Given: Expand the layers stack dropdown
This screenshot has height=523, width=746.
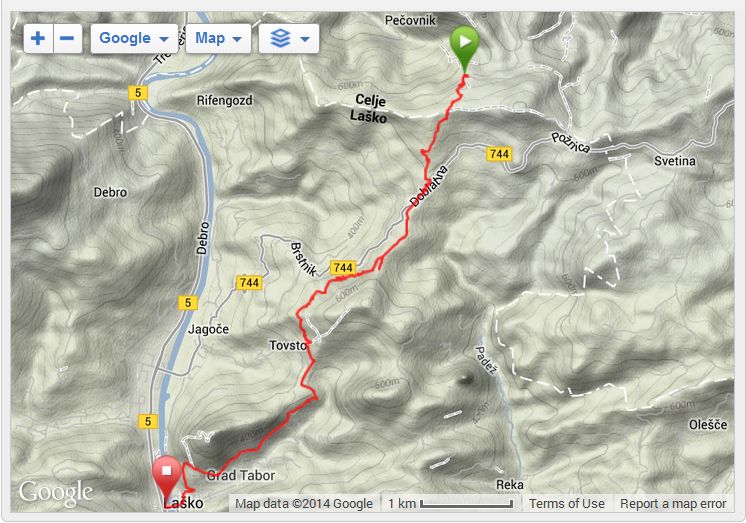Looking at the screenshot, I should coord(289,38).
